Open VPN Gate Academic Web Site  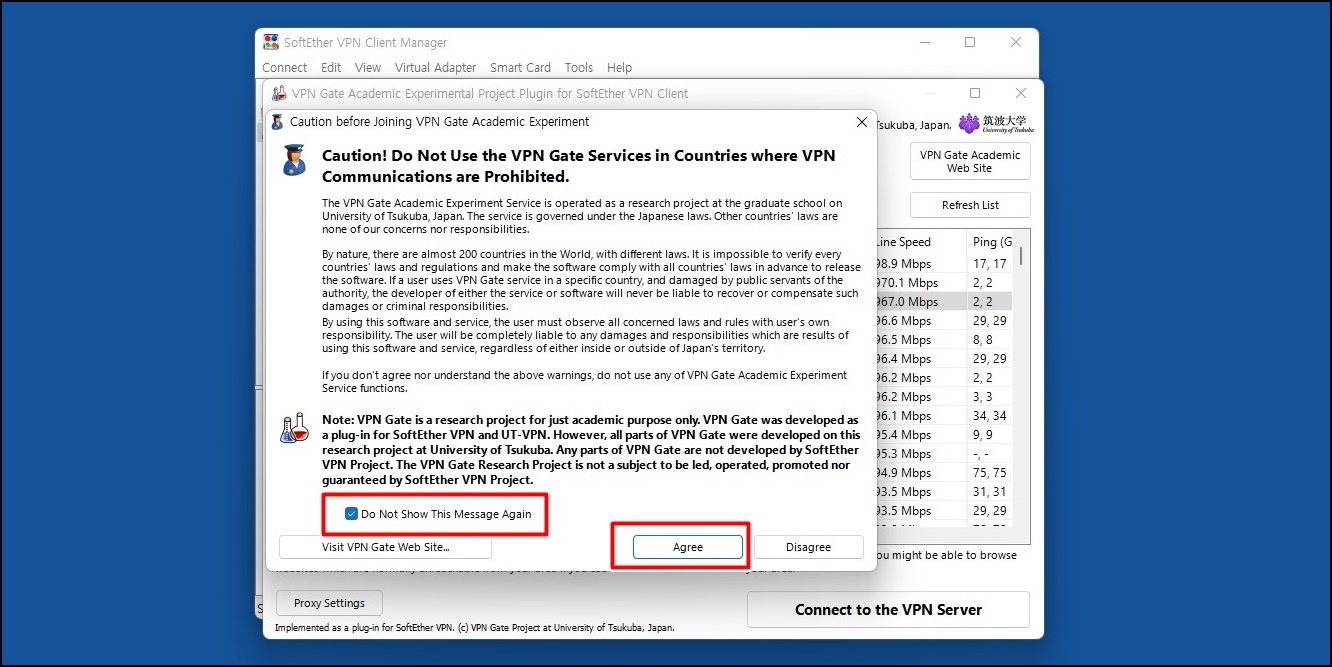970,162
